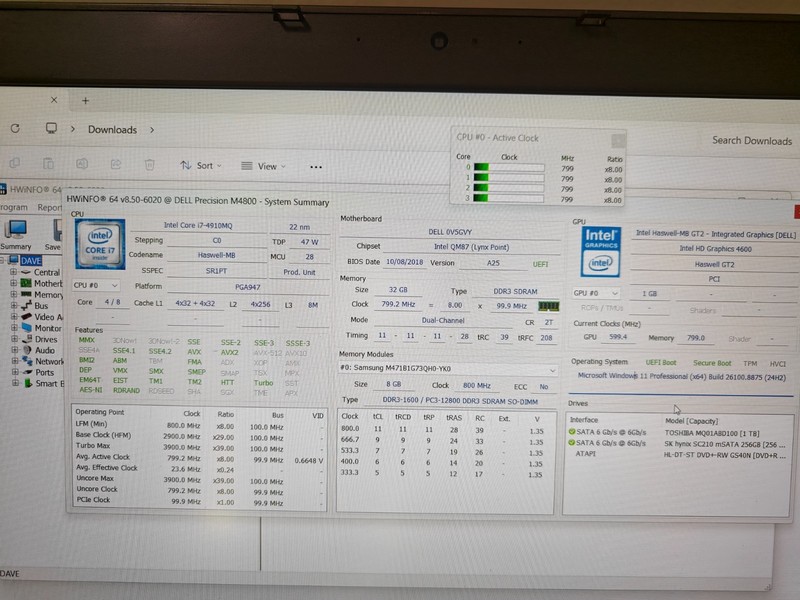Click the Intel QM87 (Lynx Point) chipset field
The width and height of the screenshot is (800, 600).
pyautogui.click(x=471, y=247)
